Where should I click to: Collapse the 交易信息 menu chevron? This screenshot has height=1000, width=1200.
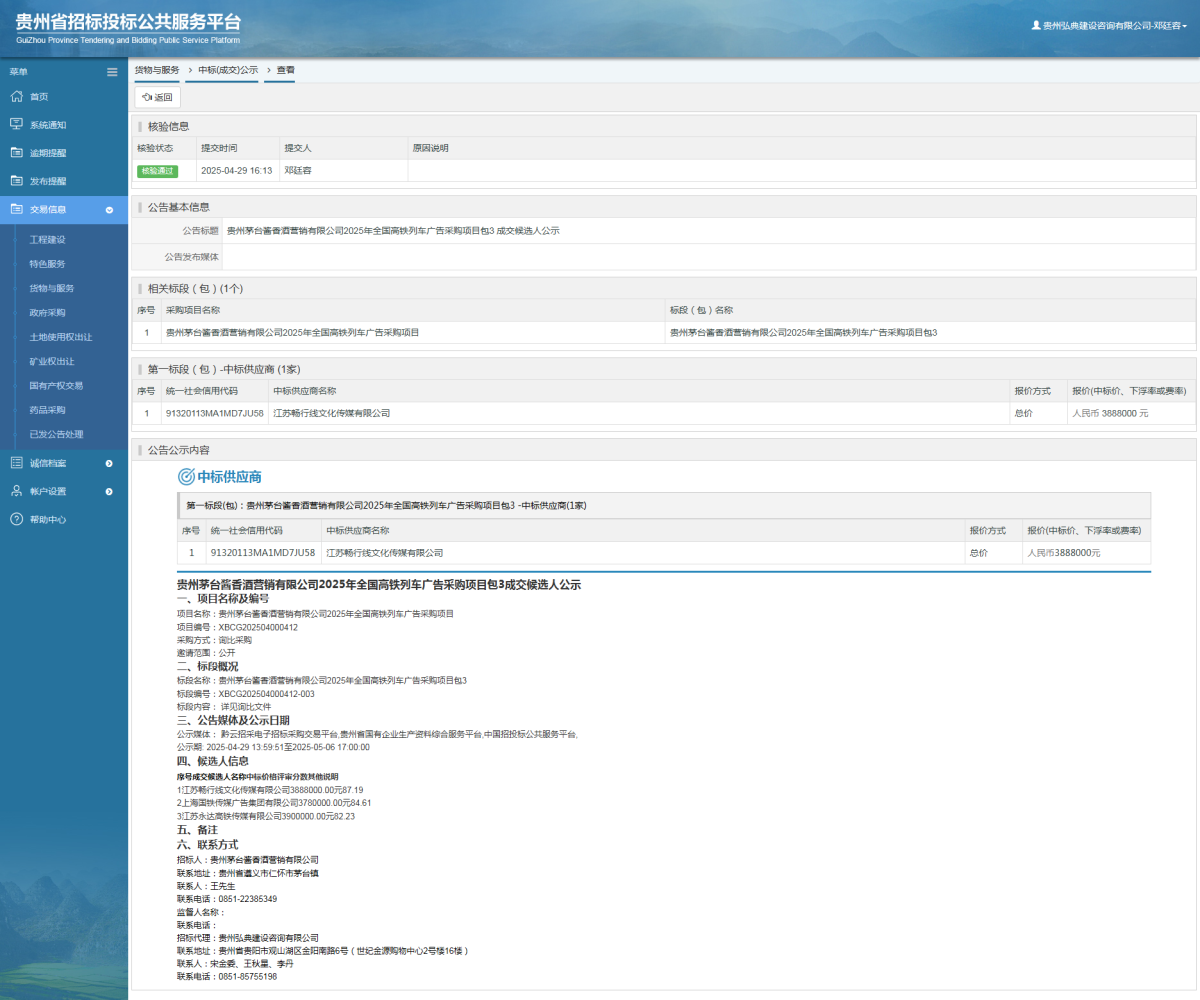pos(109,210)
